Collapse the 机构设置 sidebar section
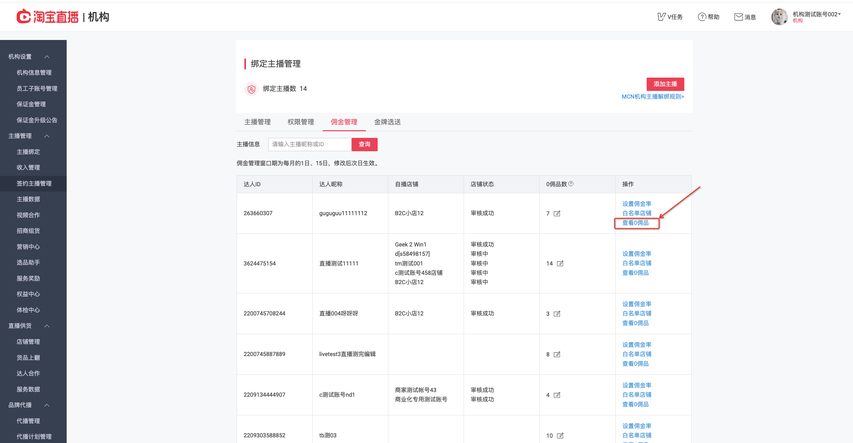Screen dimensions: 853x443 click(x=47, y=57)
